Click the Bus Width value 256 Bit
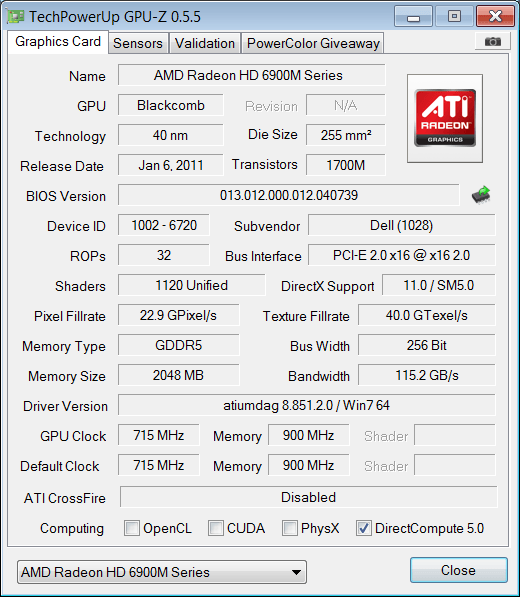The width and height of the screenshot is (520, 597). point(427,345)
